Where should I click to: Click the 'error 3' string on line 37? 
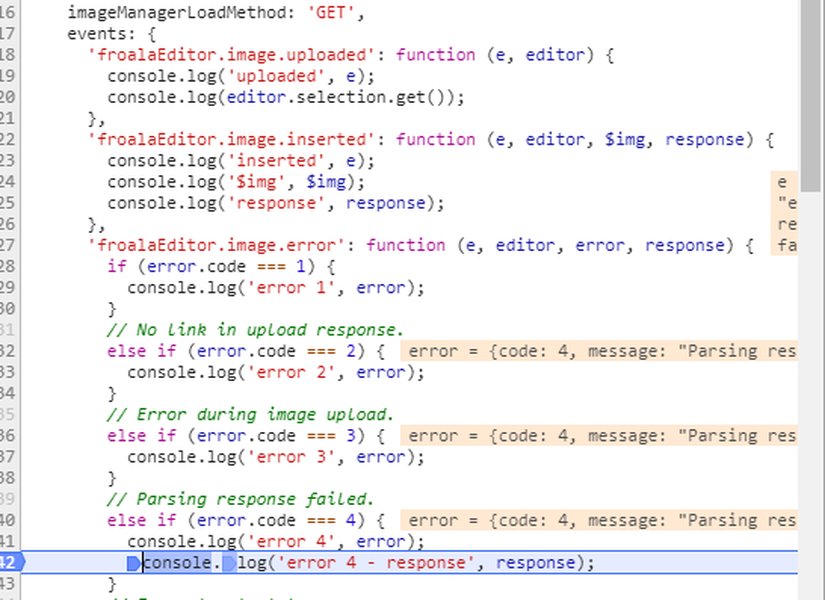(291, 457)
